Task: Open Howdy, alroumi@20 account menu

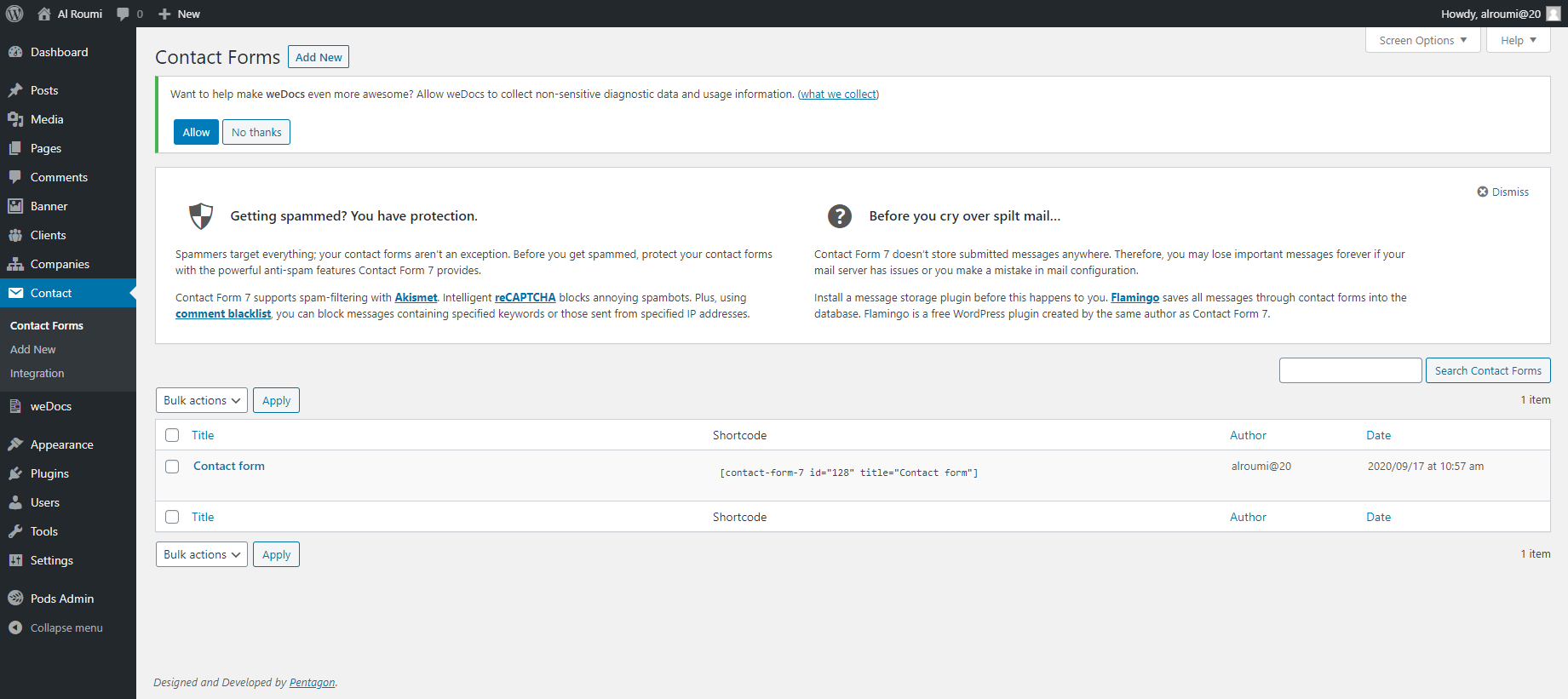Action: pyautogui.click(x=1501, y=14)
